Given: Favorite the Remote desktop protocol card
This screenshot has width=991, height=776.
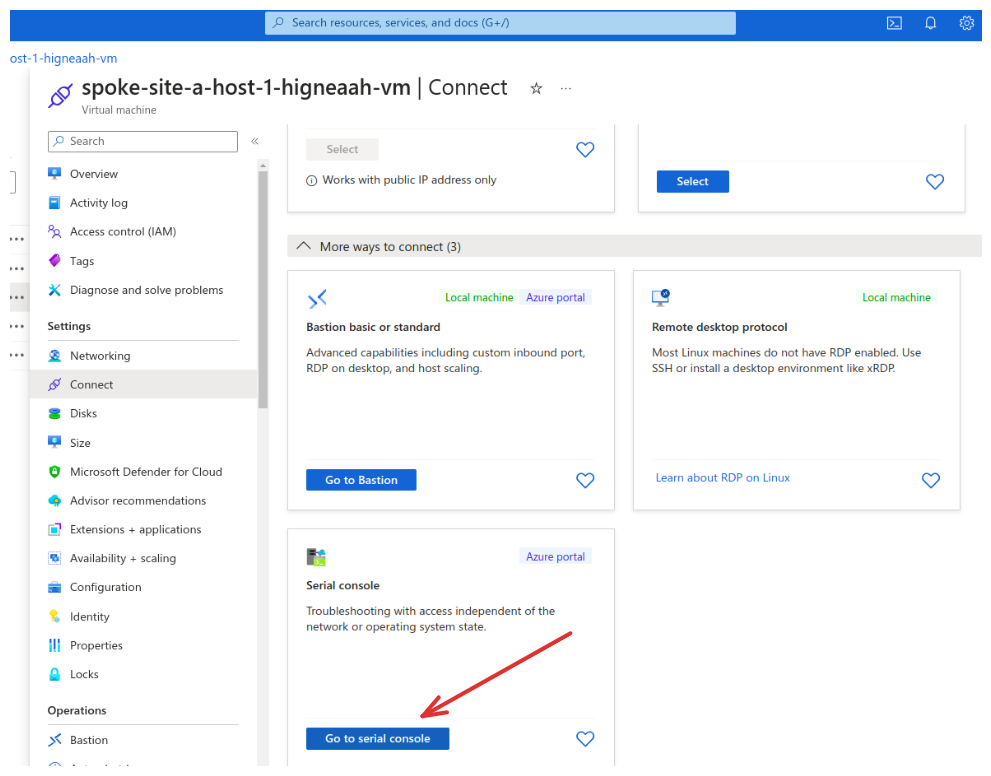Looking at the screenshot, I should coord(931,480).
